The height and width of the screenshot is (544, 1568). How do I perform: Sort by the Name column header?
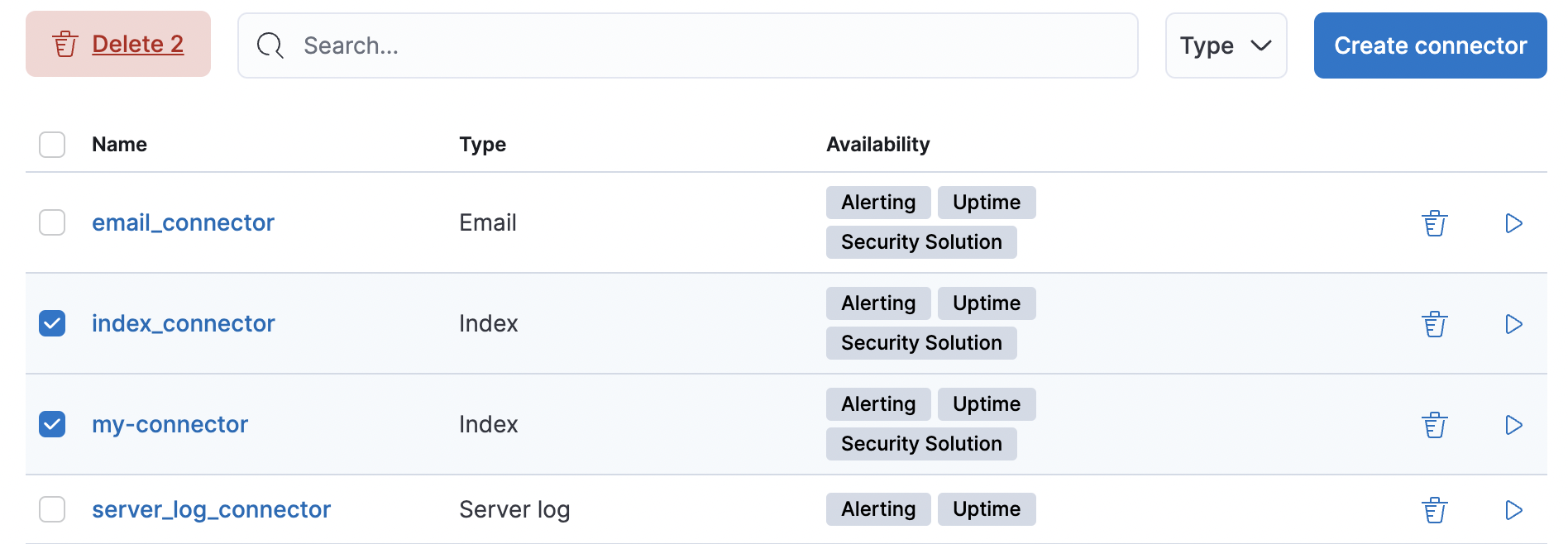click(119, 145)
